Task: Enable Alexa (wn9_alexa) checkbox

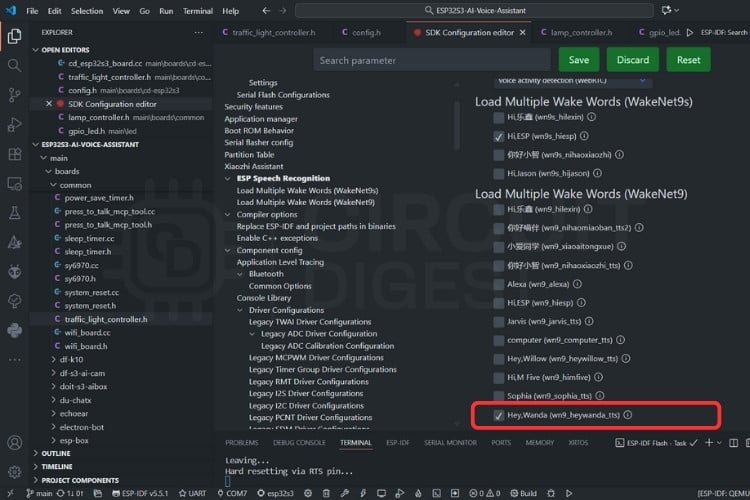Action: (498, 284)
